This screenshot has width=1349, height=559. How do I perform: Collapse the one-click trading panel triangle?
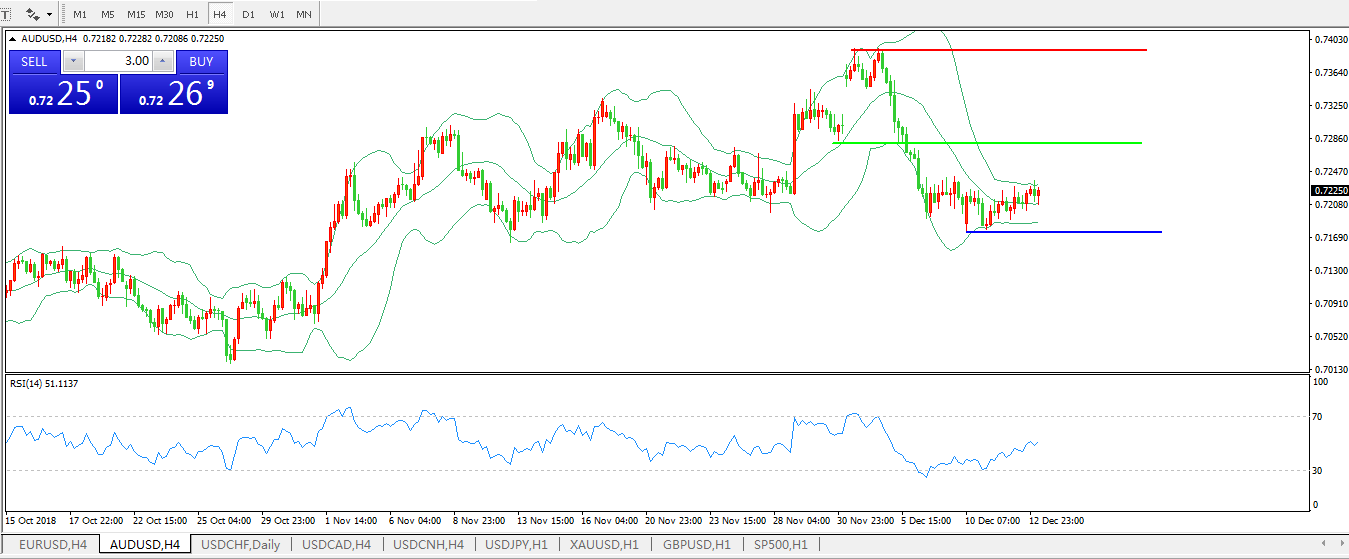[13, 38]
